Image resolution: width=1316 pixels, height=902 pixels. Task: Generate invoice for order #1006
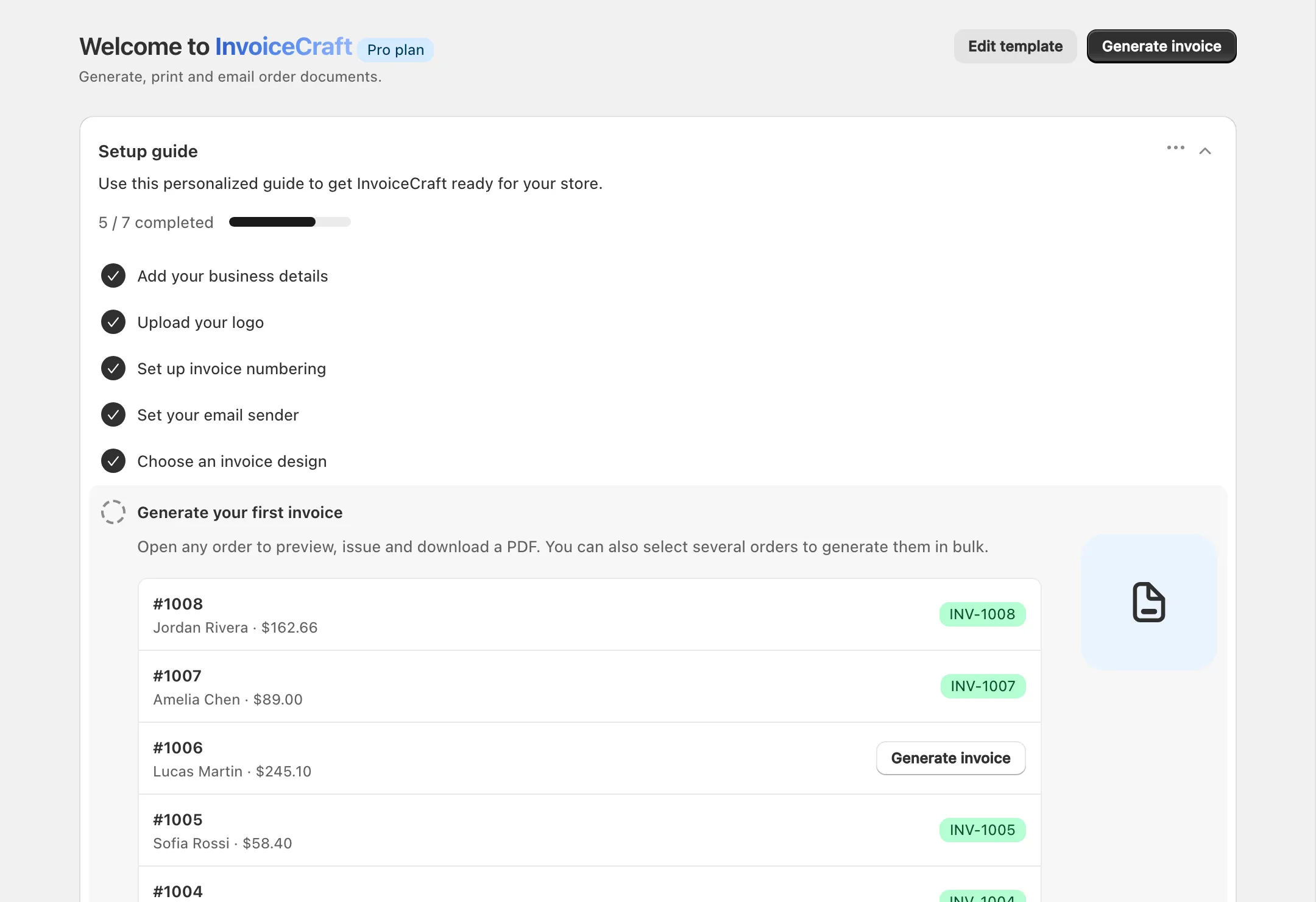pos(950,758)
